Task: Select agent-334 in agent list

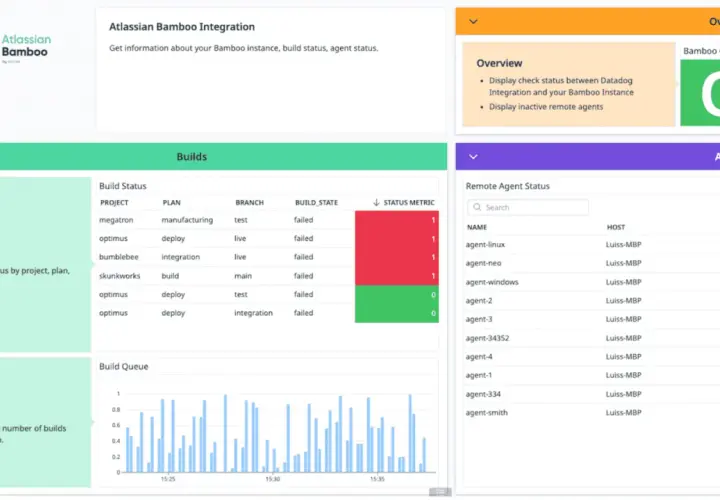Action: click(483, 394)
